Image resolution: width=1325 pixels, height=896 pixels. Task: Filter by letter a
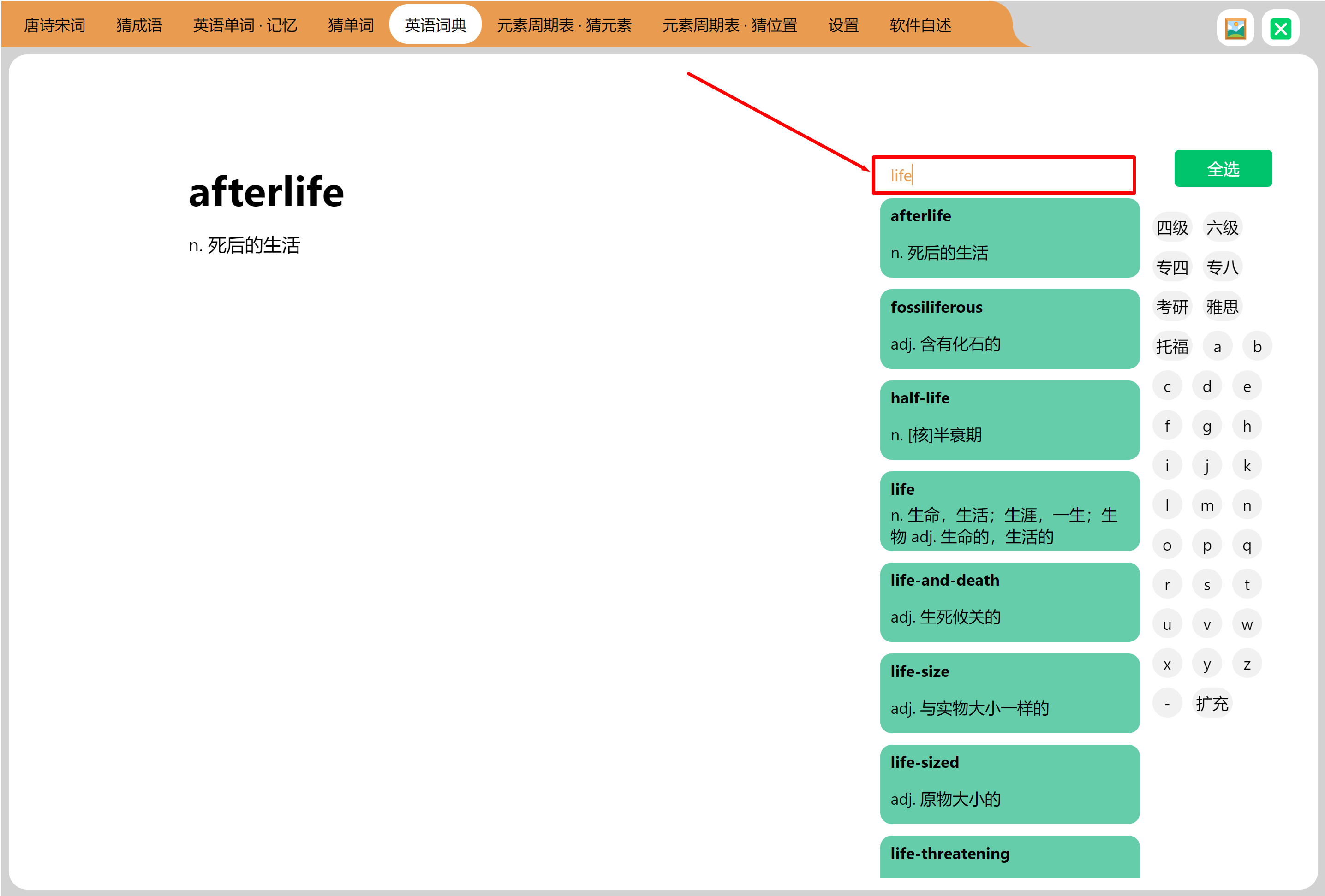tap(1217, 346)
